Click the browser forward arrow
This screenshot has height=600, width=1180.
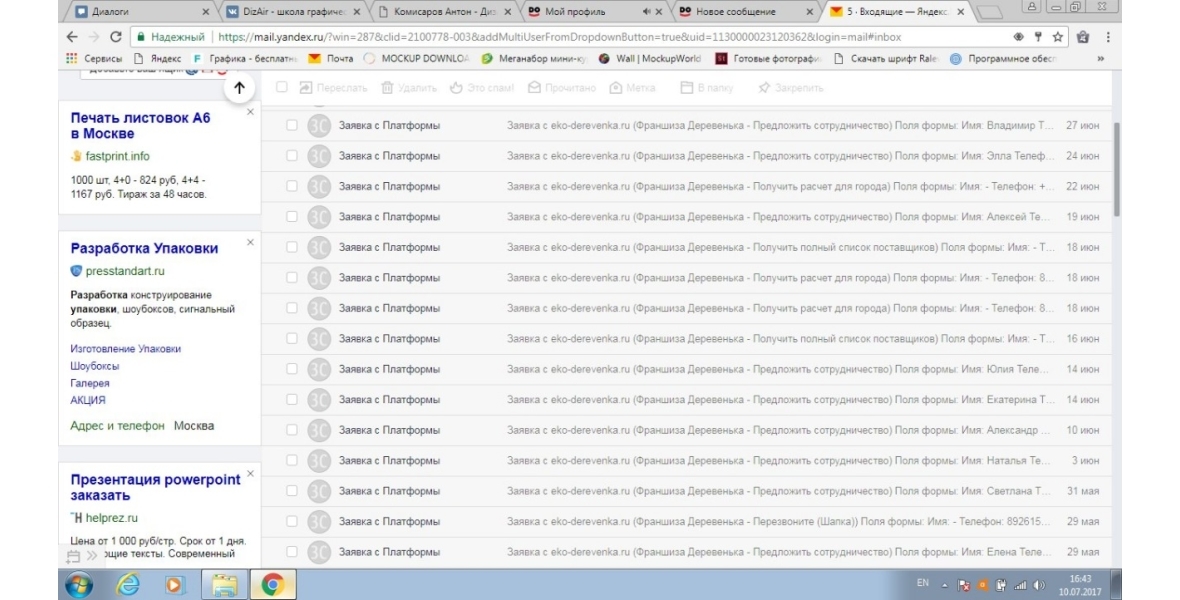(x=93, y=37)
